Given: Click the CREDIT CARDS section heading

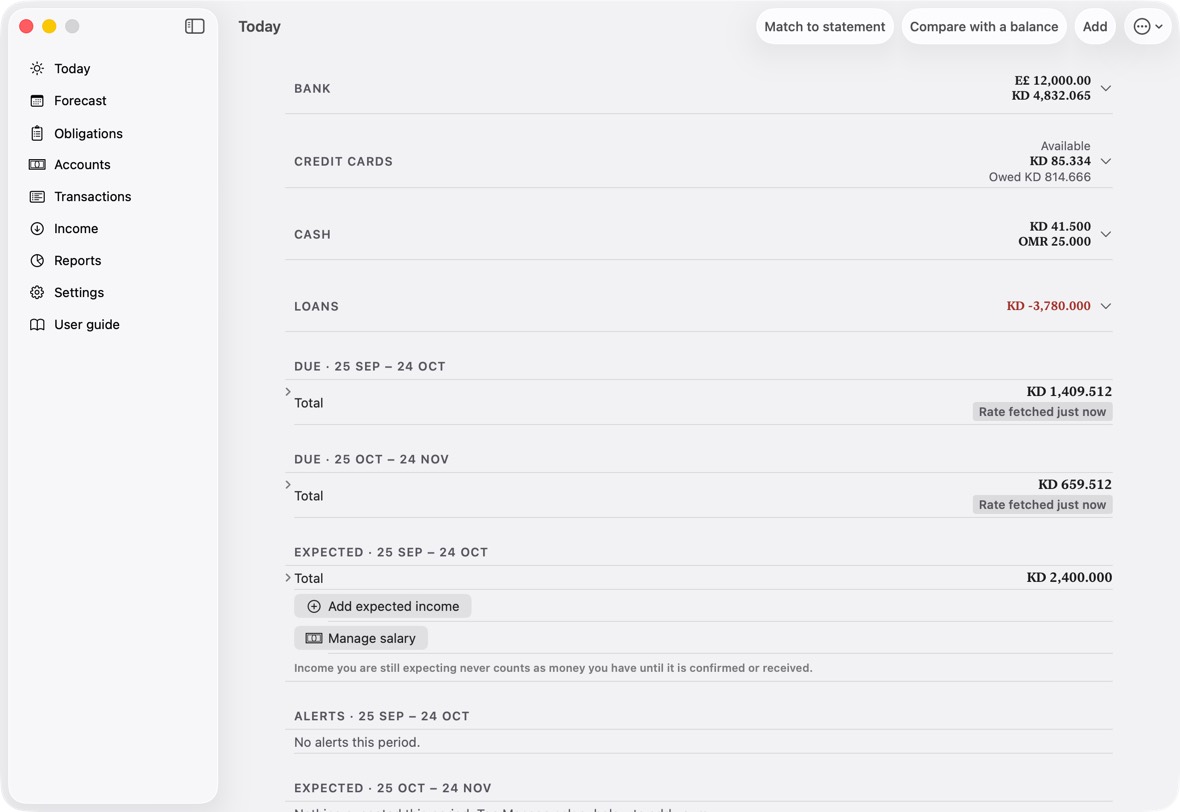Looking at the screenshot, I should [x=343, y=162].
